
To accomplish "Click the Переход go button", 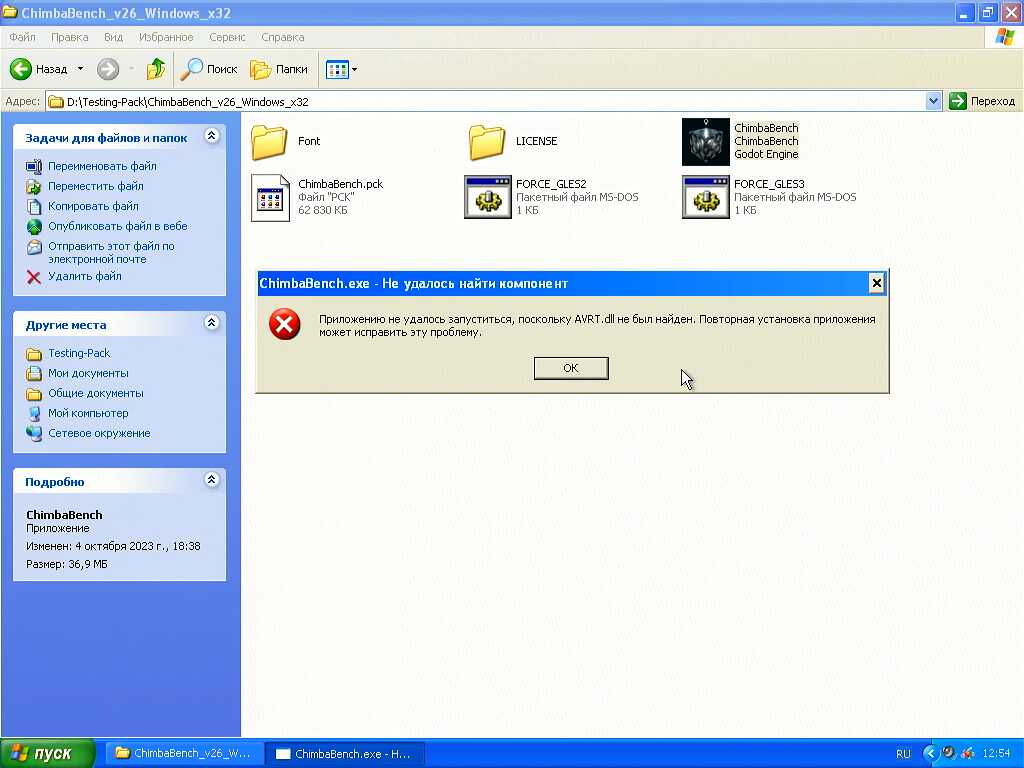I will click(x=982, y=101).
